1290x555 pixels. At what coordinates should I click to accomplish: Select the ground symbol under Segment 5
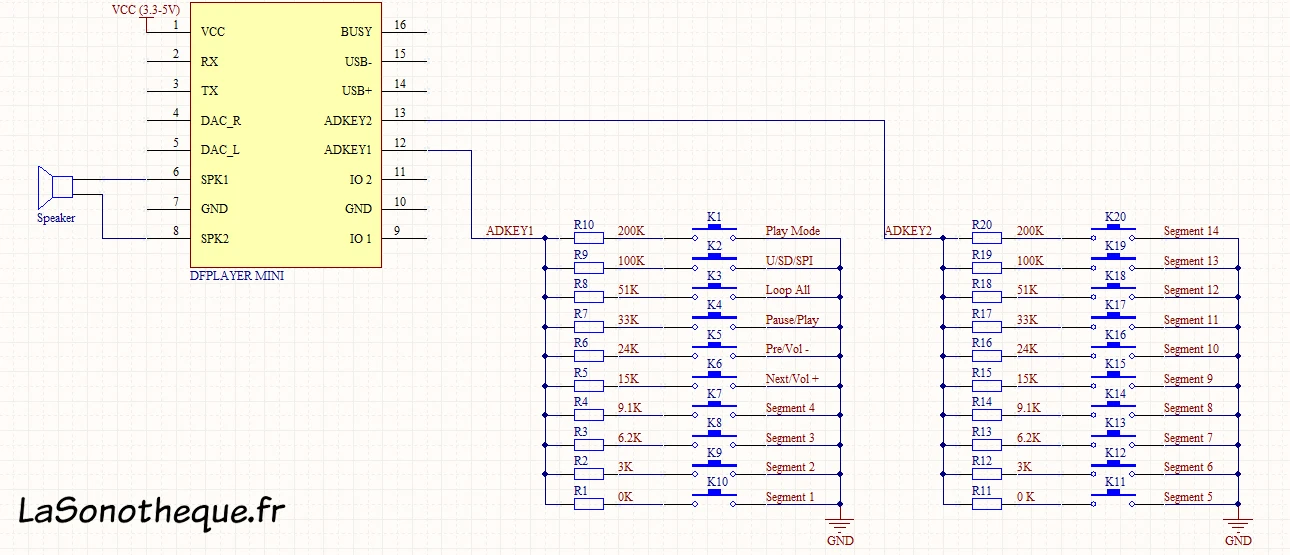point(1238,523)
